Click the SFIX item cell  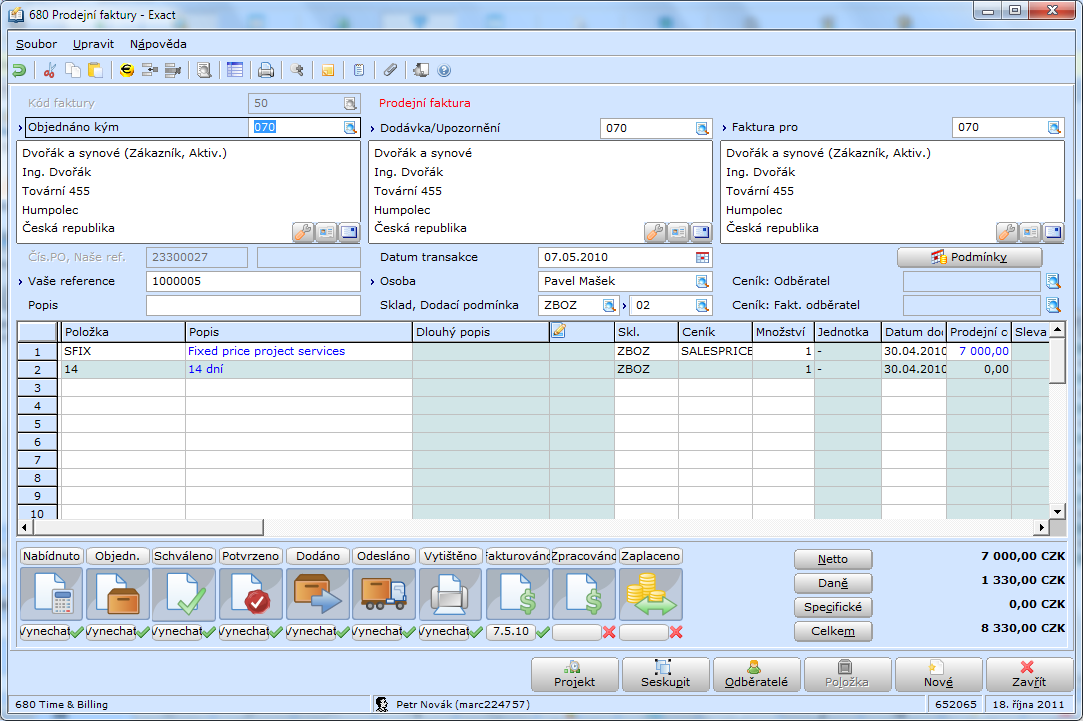tap(123, 352)
